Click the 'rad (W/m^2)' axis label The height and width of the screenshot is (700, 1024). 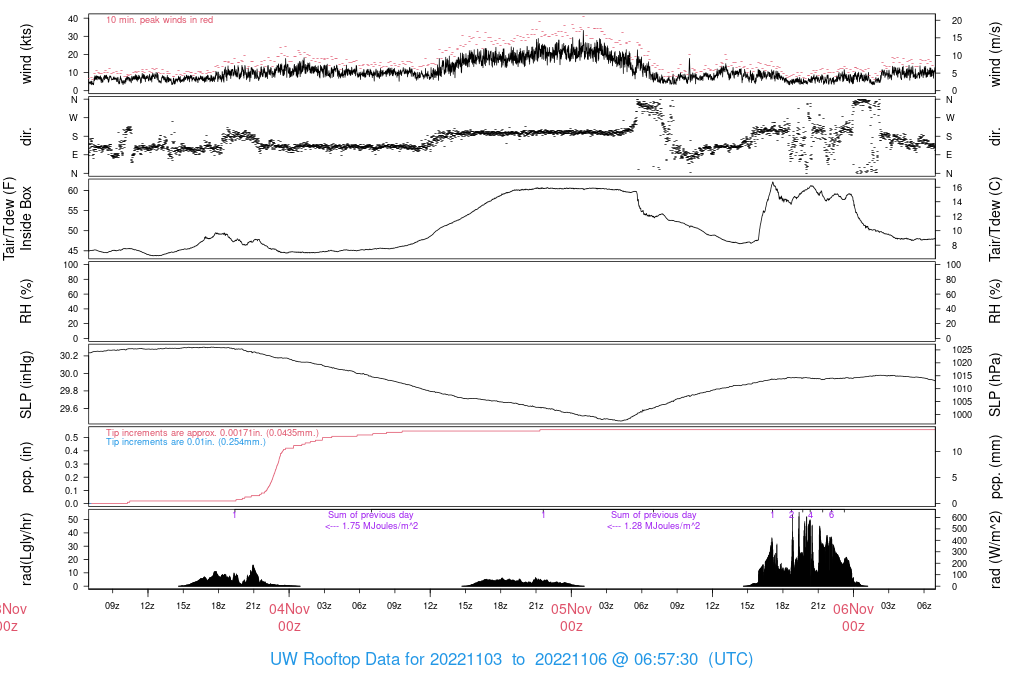(x=995, y=549)
